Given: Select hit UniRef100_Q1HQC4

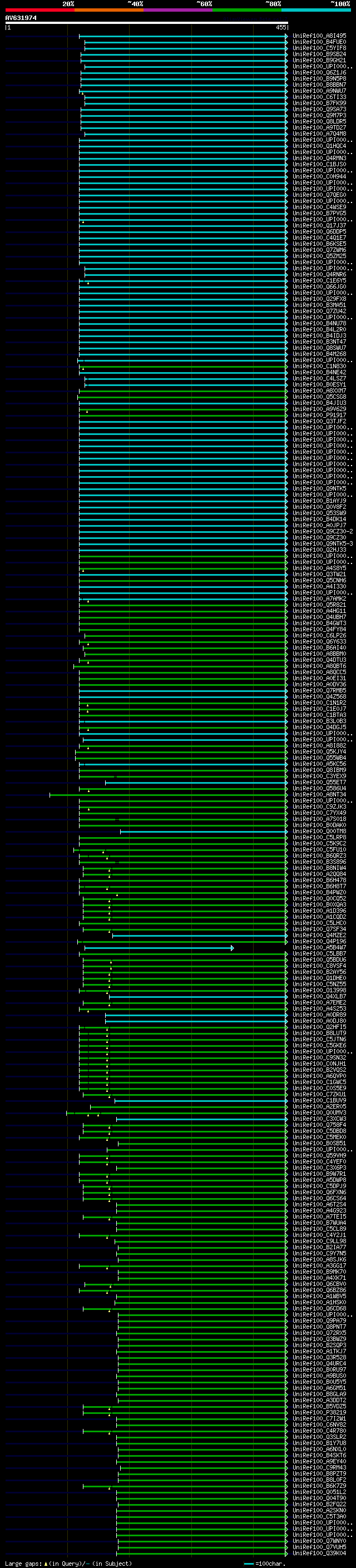Looking at the screenshot, I should 319,146.
